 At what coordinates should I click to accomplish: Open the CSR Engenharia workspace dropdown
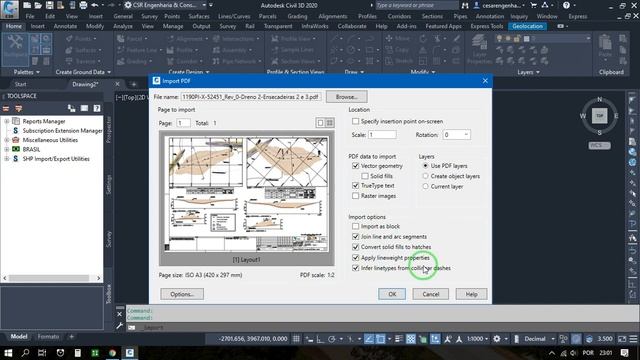pos(204,5)
